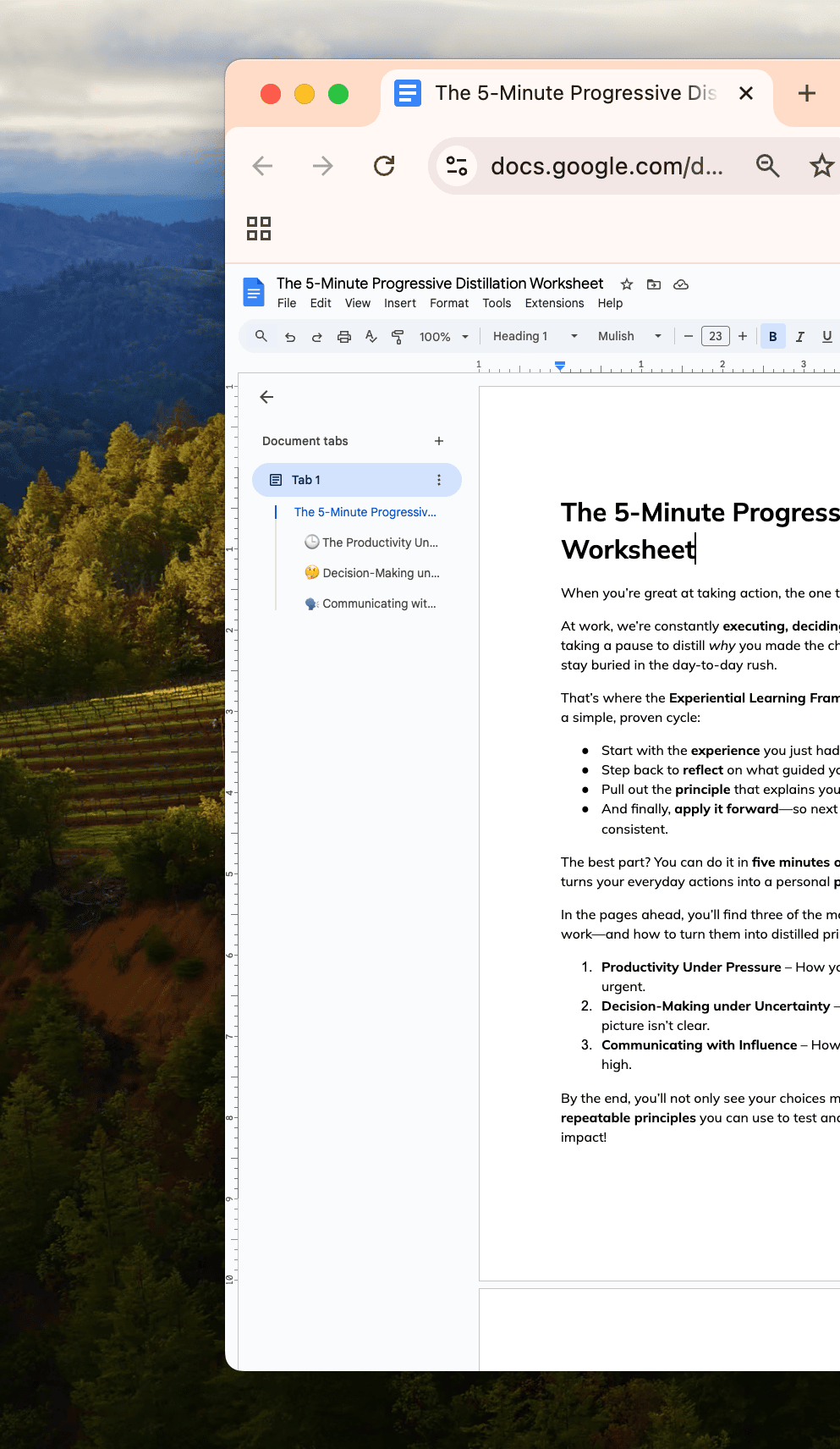Open the Heading 1 style dropdown

[x=535, y=336]
